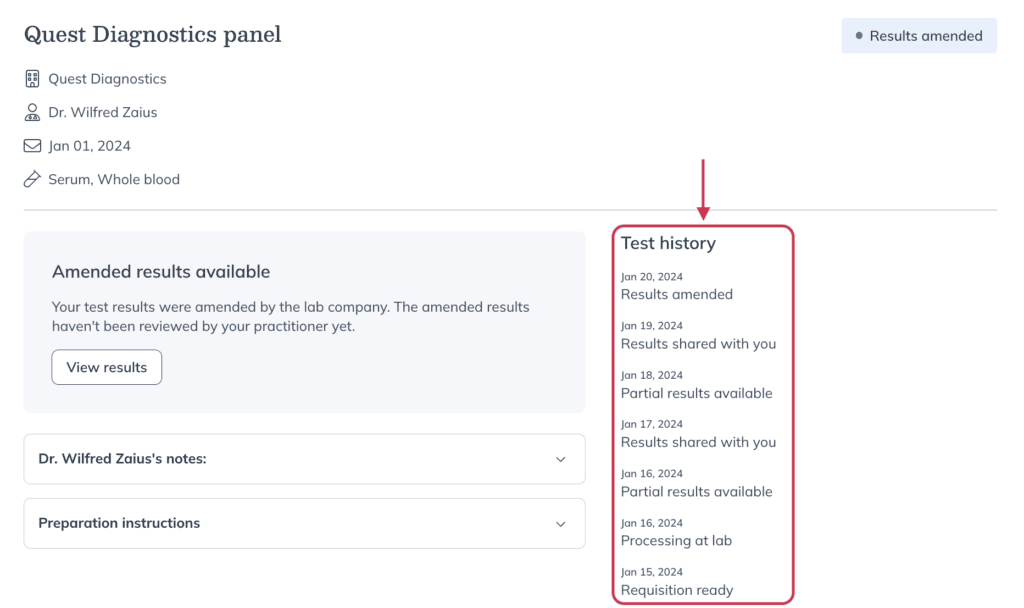Screen dimensions: 1024x608
Task: Click the Test history heading
Action: point(668,243)
